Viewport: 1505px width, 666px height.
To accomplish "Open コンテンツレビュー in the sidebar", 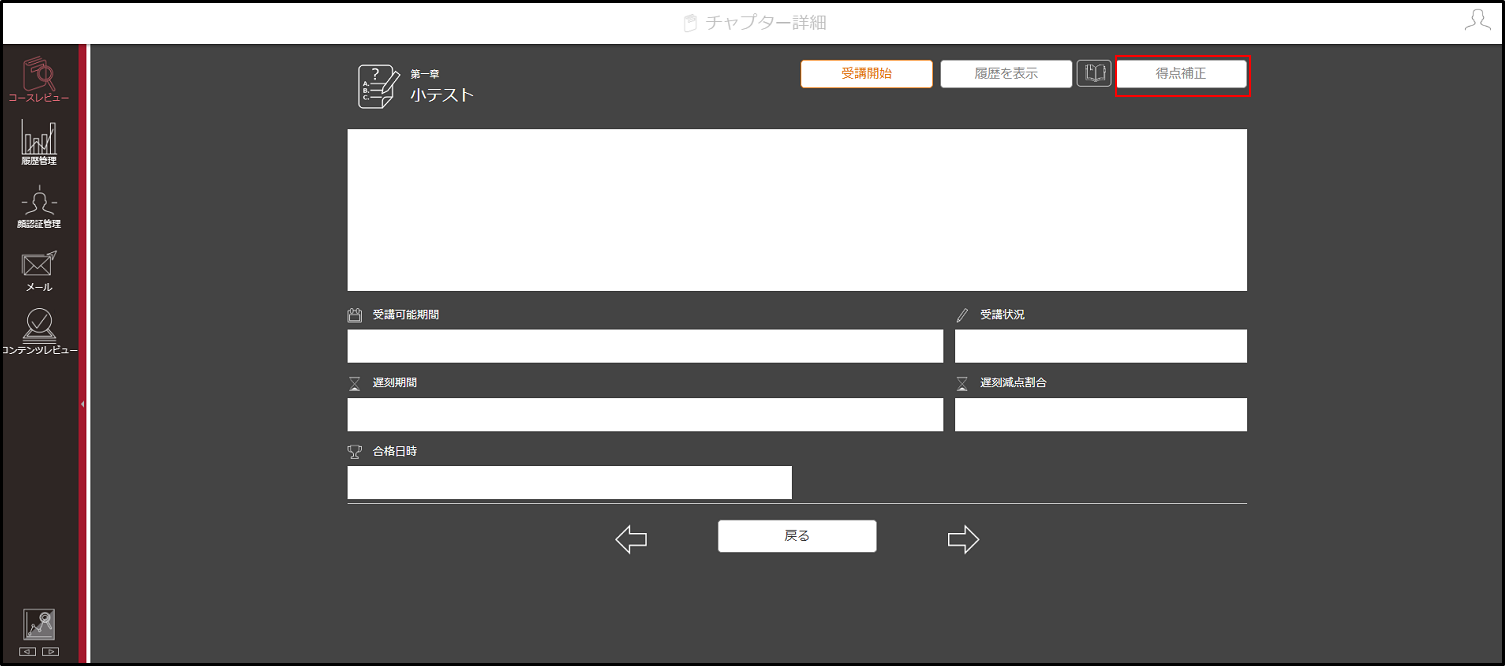I will [x=39, y=333].
